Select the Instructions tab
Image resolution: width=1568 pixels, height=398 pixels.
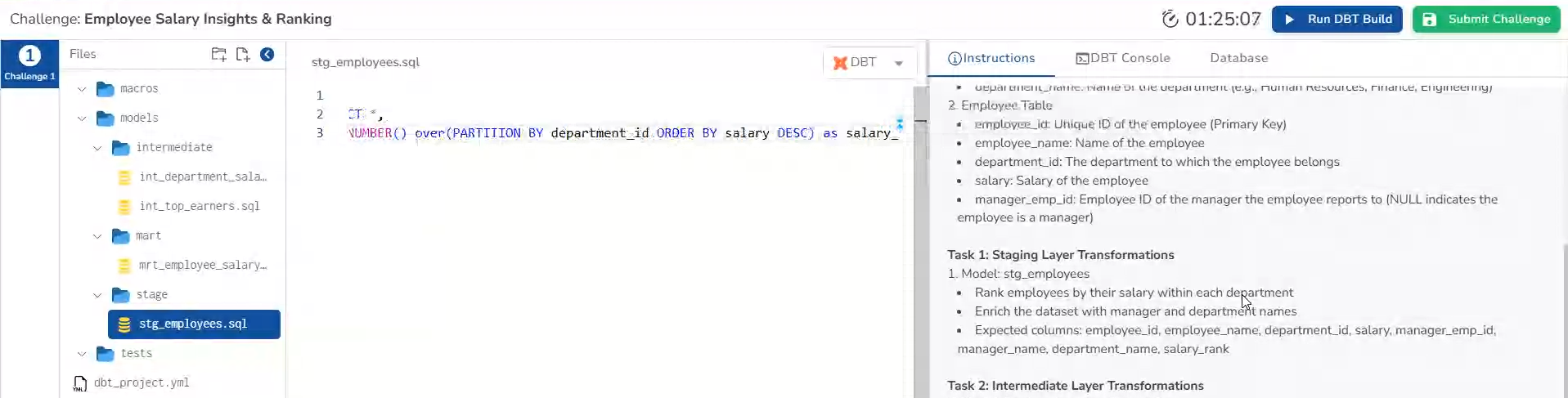coord(991,58)
